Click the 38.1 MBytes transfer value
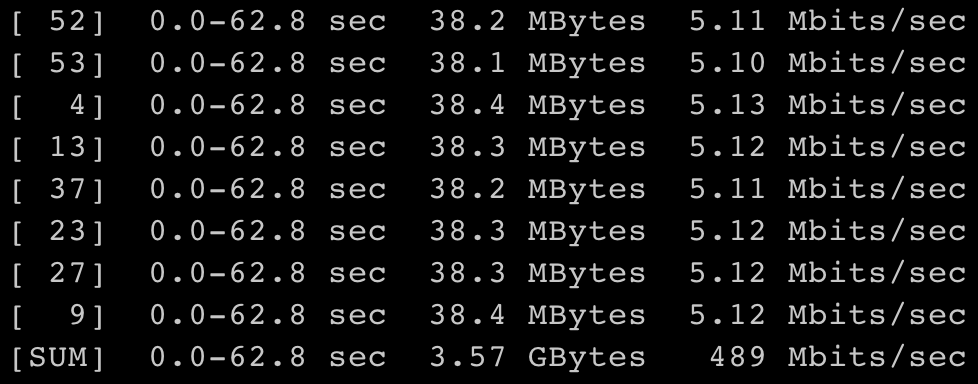The height and width of the screenshot is (384, 978). [537, 64]
